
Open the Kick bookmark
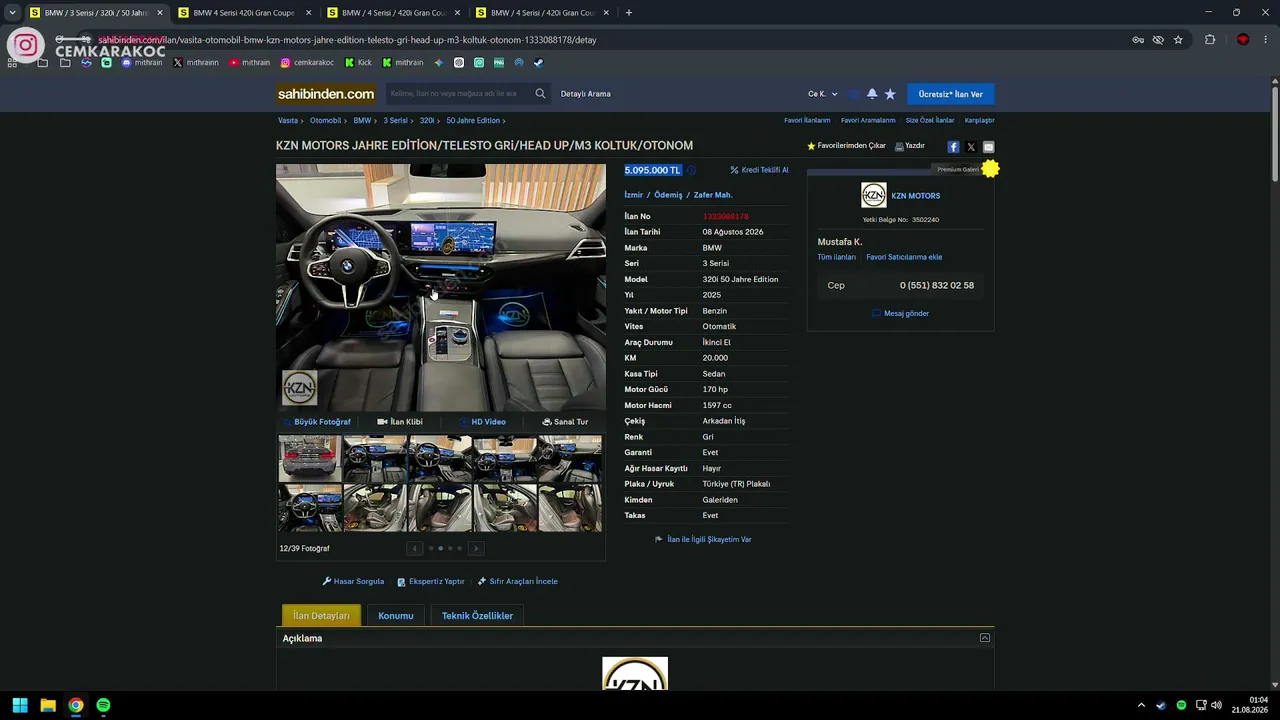click(358, 62)
